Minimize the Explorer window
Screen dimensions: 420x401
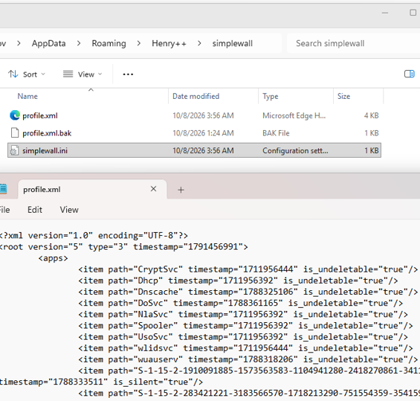tap(385, 13)
